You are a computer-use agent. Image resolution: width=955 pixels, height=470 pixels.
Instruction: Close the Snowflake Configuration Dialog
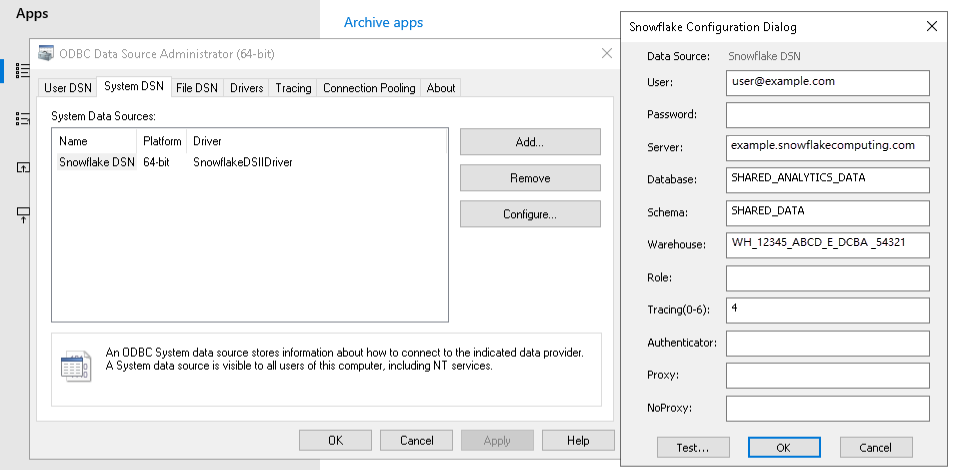931,26
